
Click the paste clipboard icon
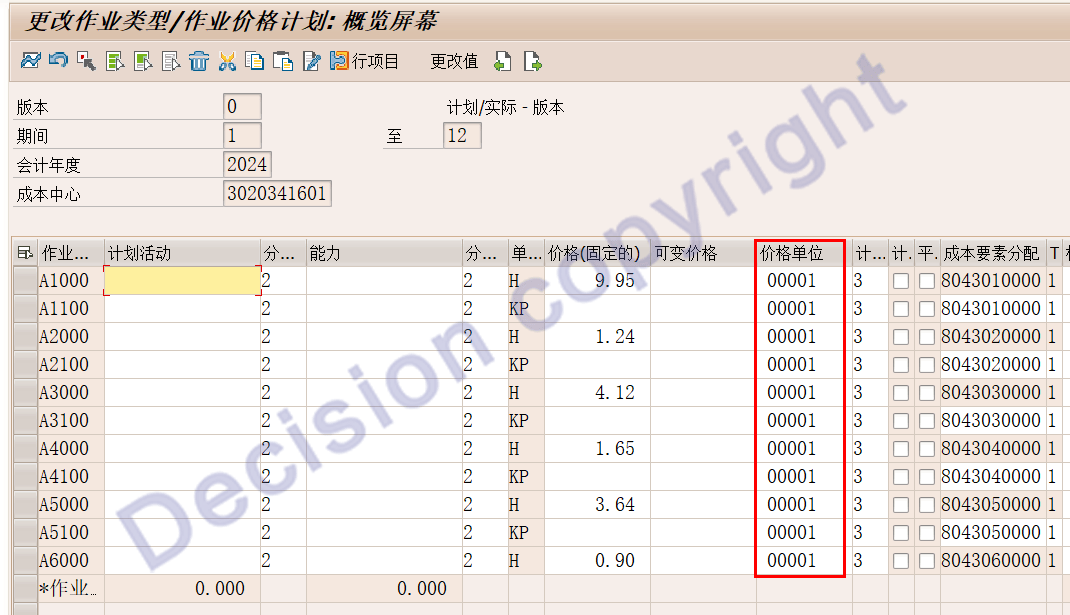pyautogui.click(x=283, y=62)
